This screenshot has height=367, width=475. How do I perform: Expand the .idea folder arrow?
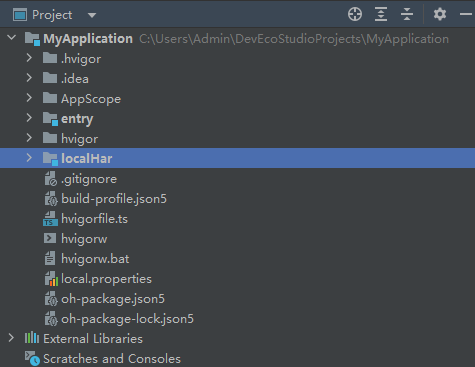click(x=29, y=78)
